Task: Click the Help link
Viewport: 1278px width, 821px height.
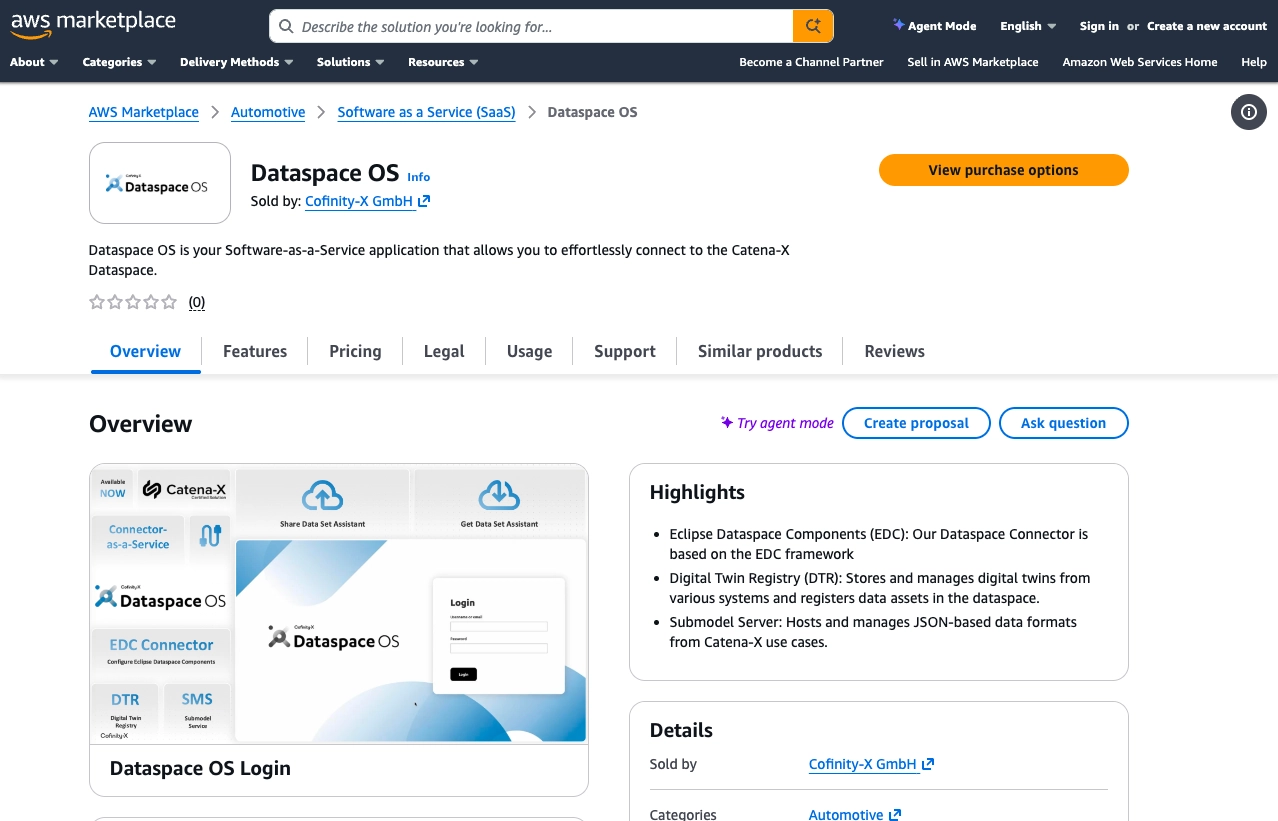Action: coord(1254,62)
